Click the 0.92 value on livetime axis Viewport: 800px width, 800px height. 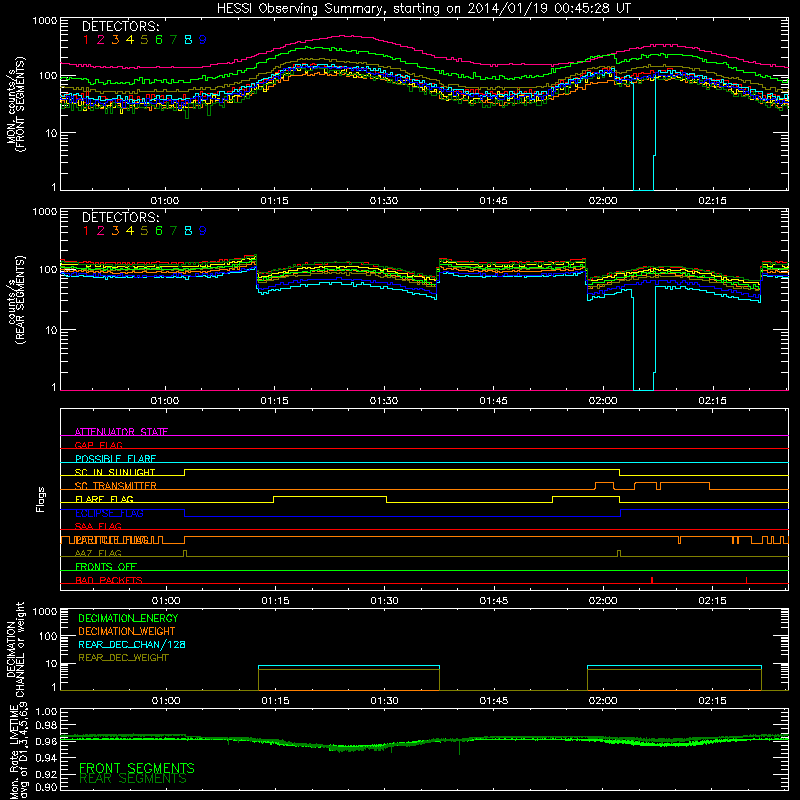46,775
